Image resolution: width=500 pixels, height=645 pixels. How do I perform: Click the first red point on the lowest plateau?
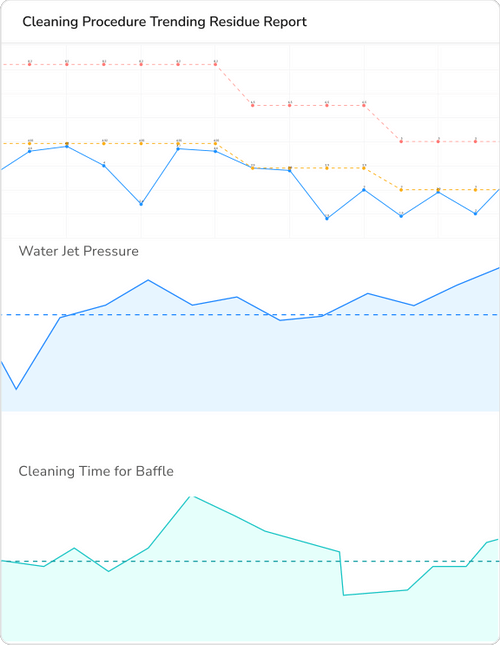coord(401,142)
